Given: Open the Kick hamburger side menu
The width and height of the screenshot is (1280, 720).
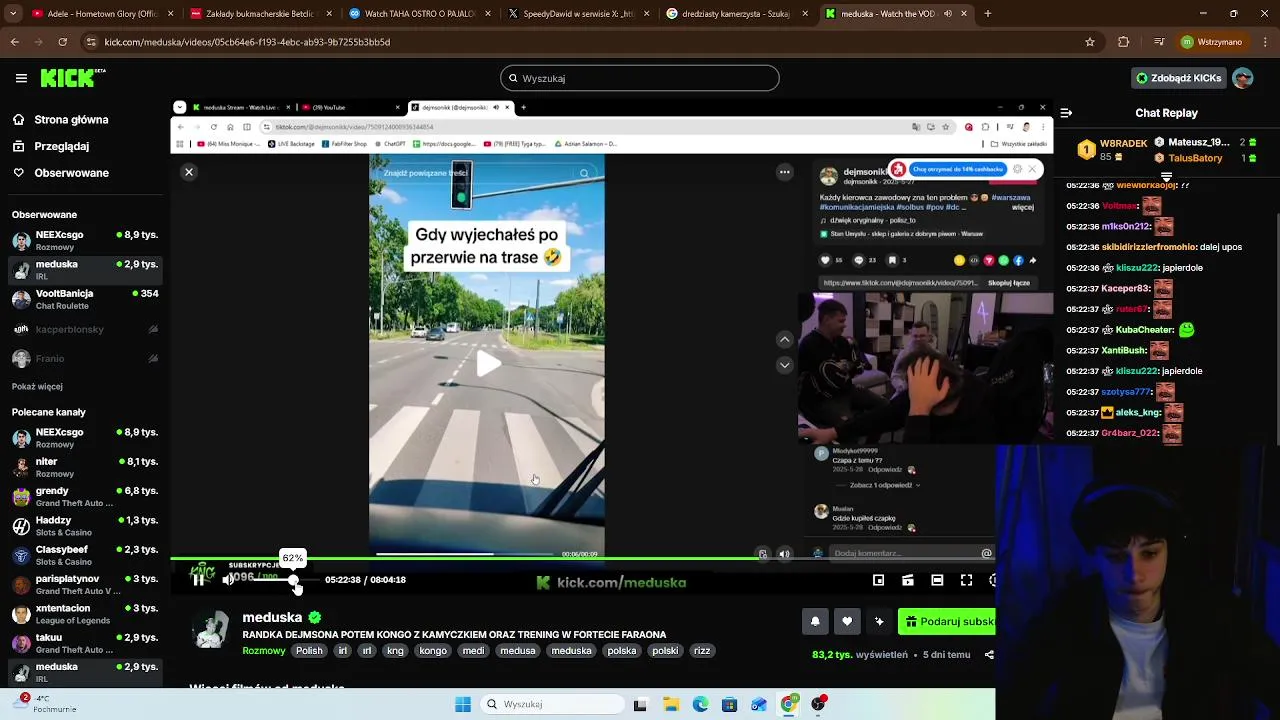Looking at the screenshot, I should (x=21, y=78).
